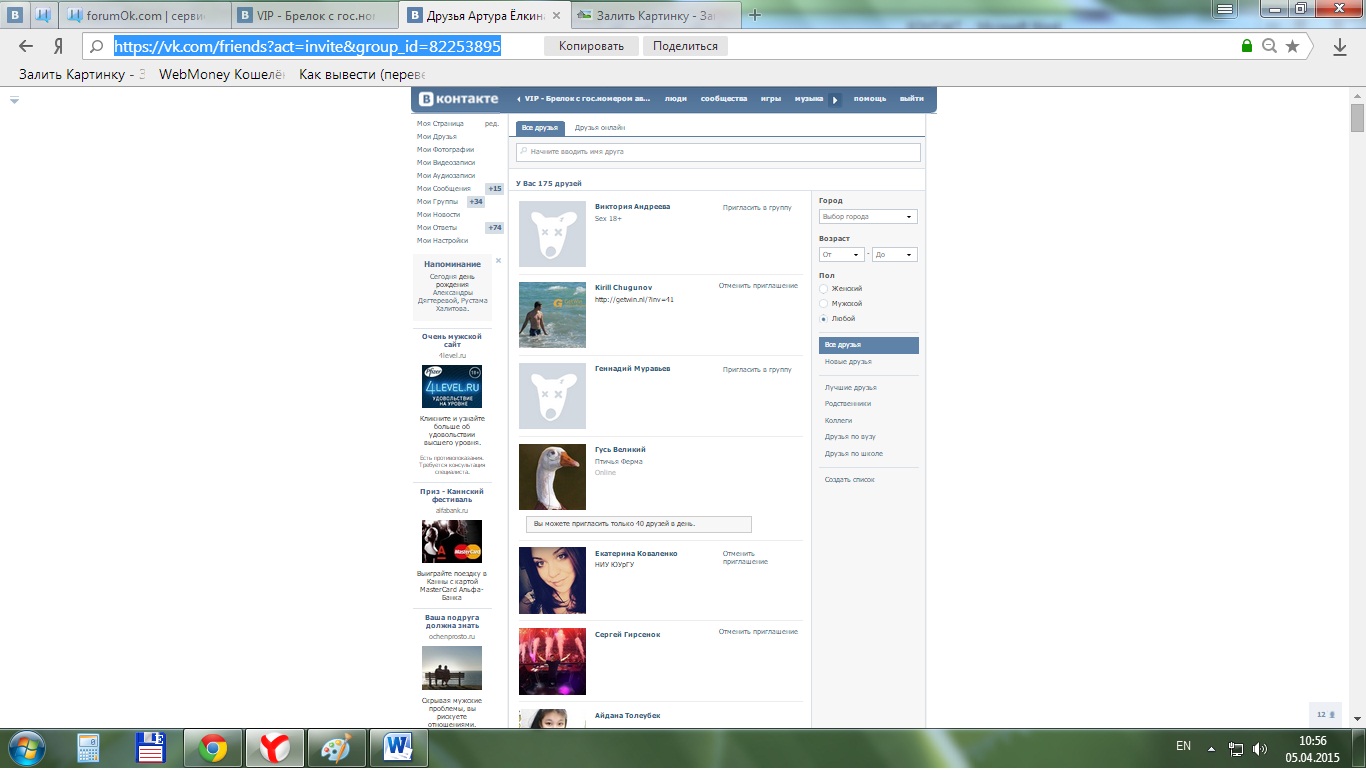Click 'люди' in the VK header
Image resolution: width=1366 pixels, height=770 pixels.
pyautogui.click(x=676, y=99)
